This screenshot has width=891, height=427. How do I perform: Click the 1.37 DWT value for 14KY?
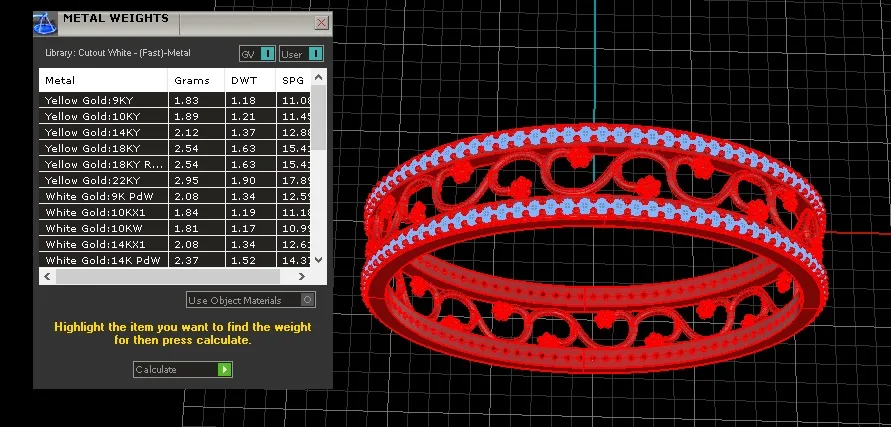[x=243, y=132]
